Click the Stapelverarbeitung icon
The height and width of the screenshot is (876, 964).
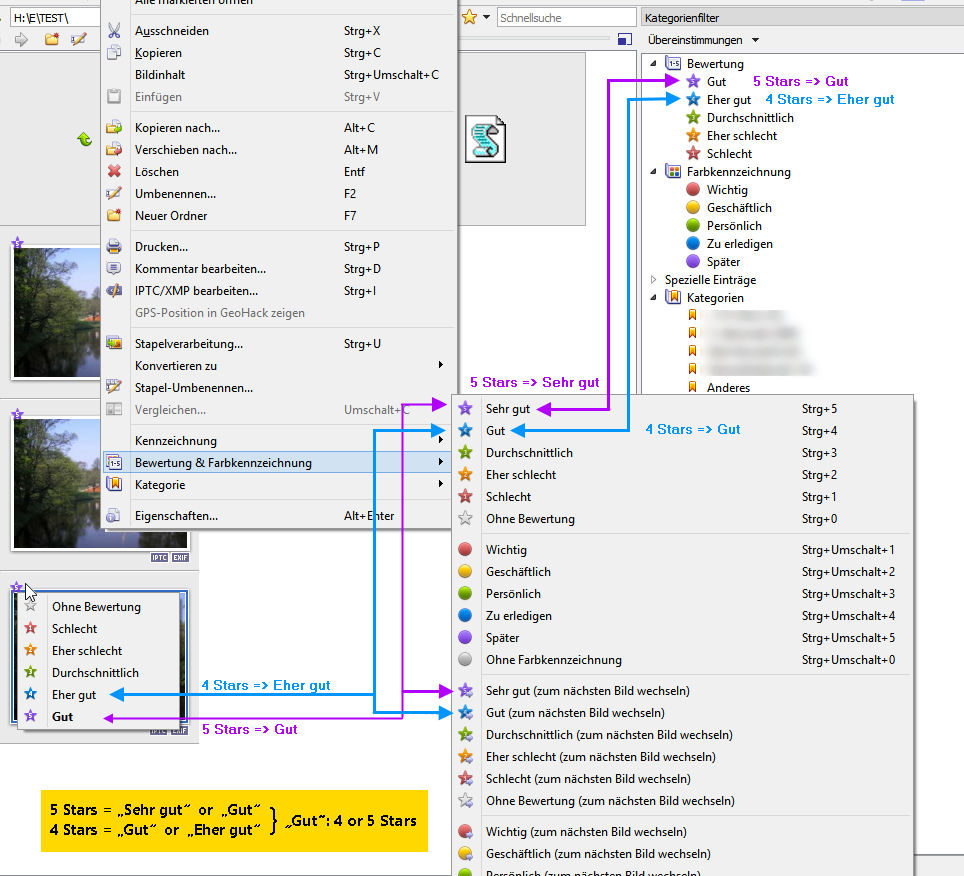(114, 343)
